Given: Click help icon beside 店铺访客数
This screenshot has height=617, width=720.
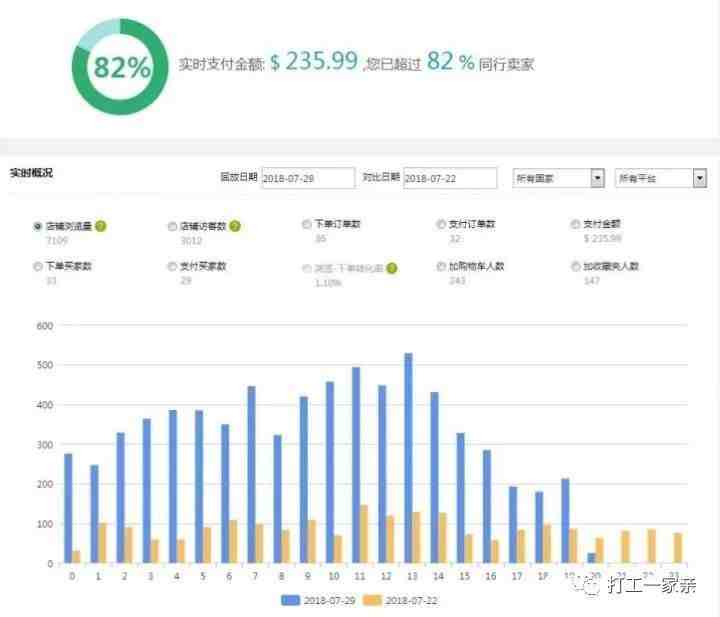Looking at the screenshot, I should tap(235, 226).
